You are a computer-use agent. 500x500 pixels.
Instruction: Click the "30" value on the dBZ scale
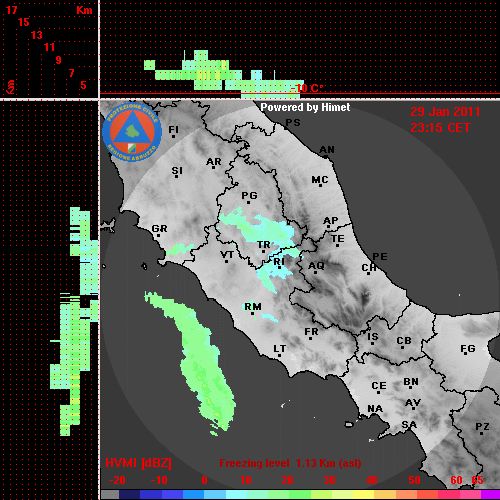pyautogui.click(x=329, y=480)
